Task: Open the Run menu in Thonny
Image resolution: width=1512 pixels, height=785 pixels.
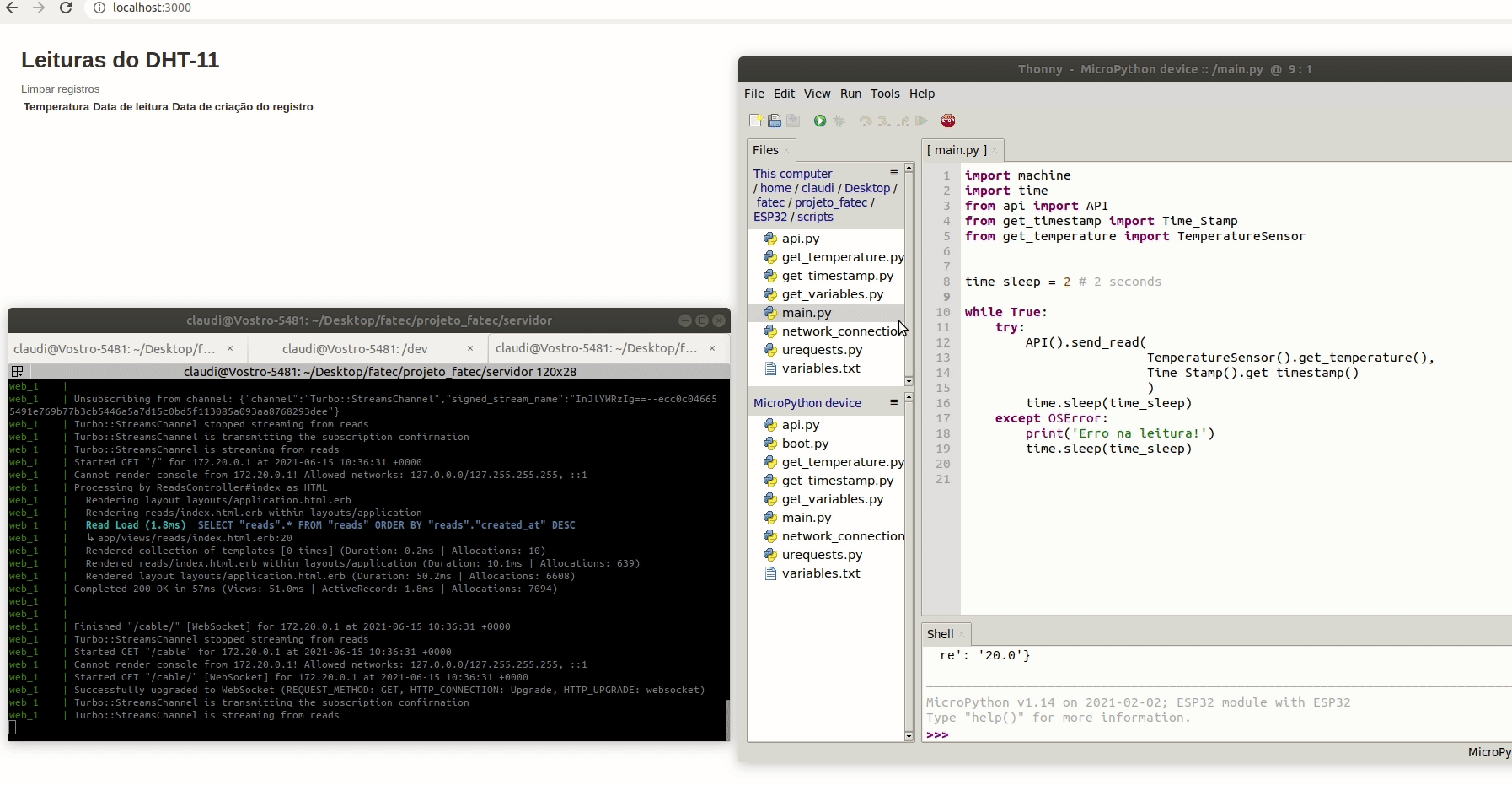Action: pyautogui.click(x=850, y=94)
